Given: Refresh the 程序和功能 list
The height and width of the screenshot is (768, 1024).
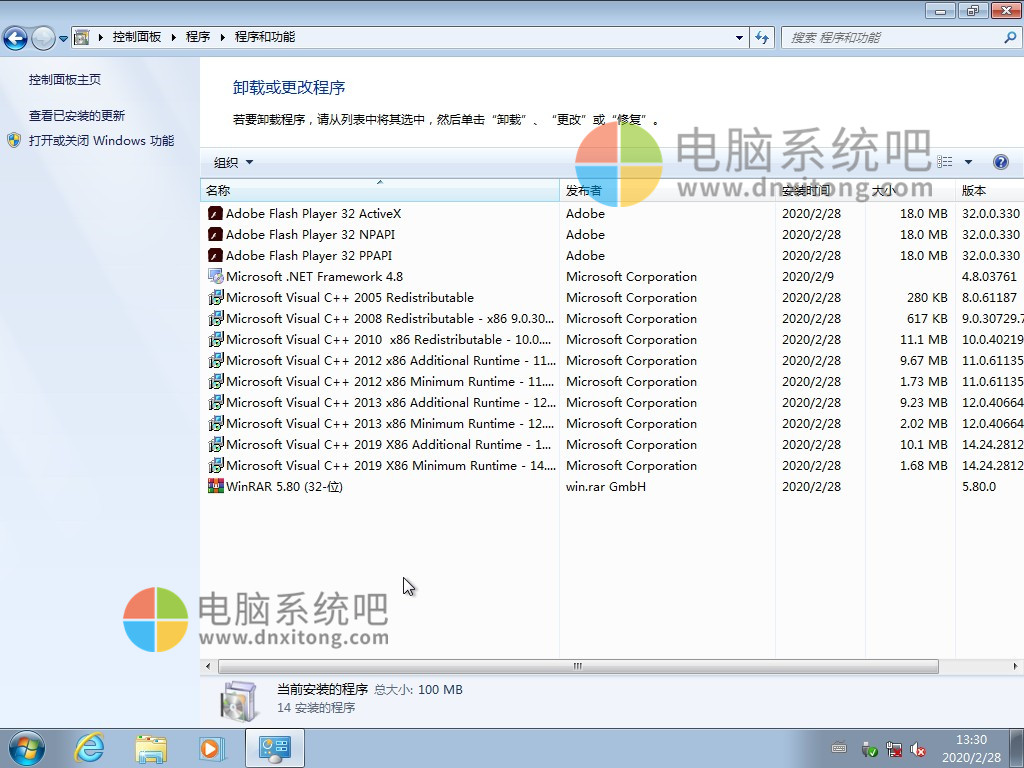Looking at the screenshot, I should click(x=762, y=37).
